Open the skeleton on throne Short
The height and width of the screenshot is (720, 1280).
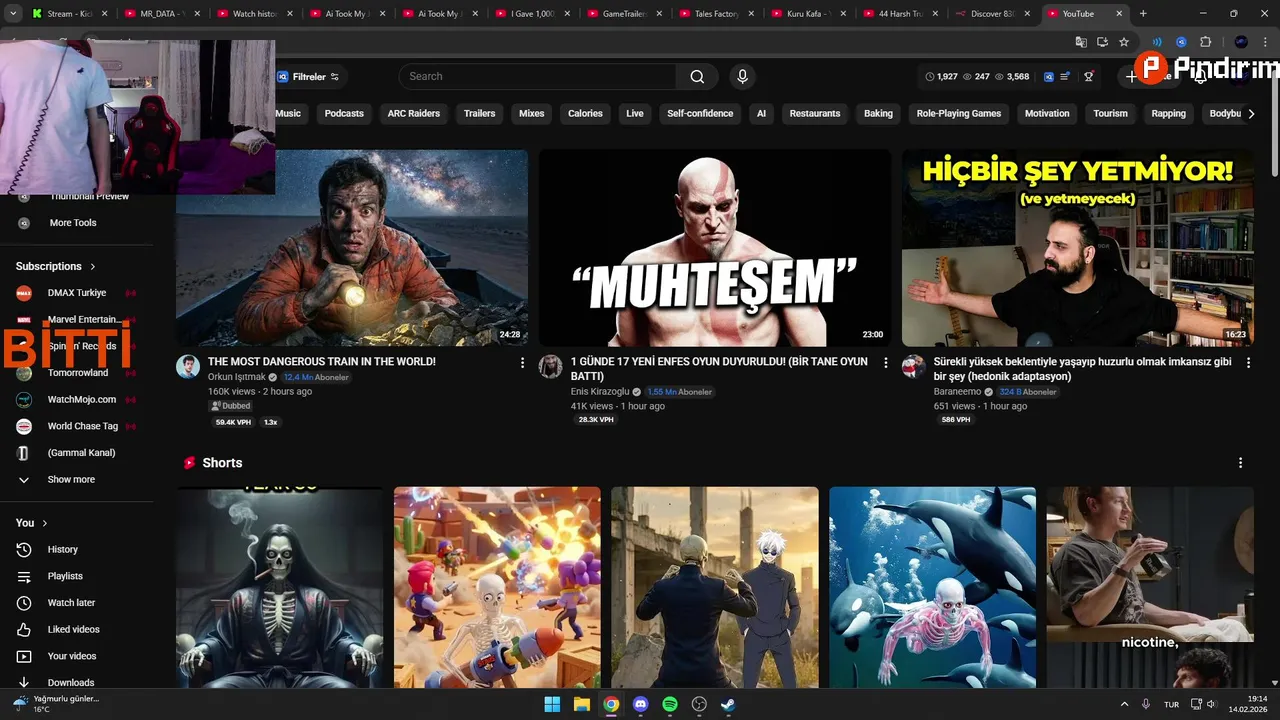(280, 588)
